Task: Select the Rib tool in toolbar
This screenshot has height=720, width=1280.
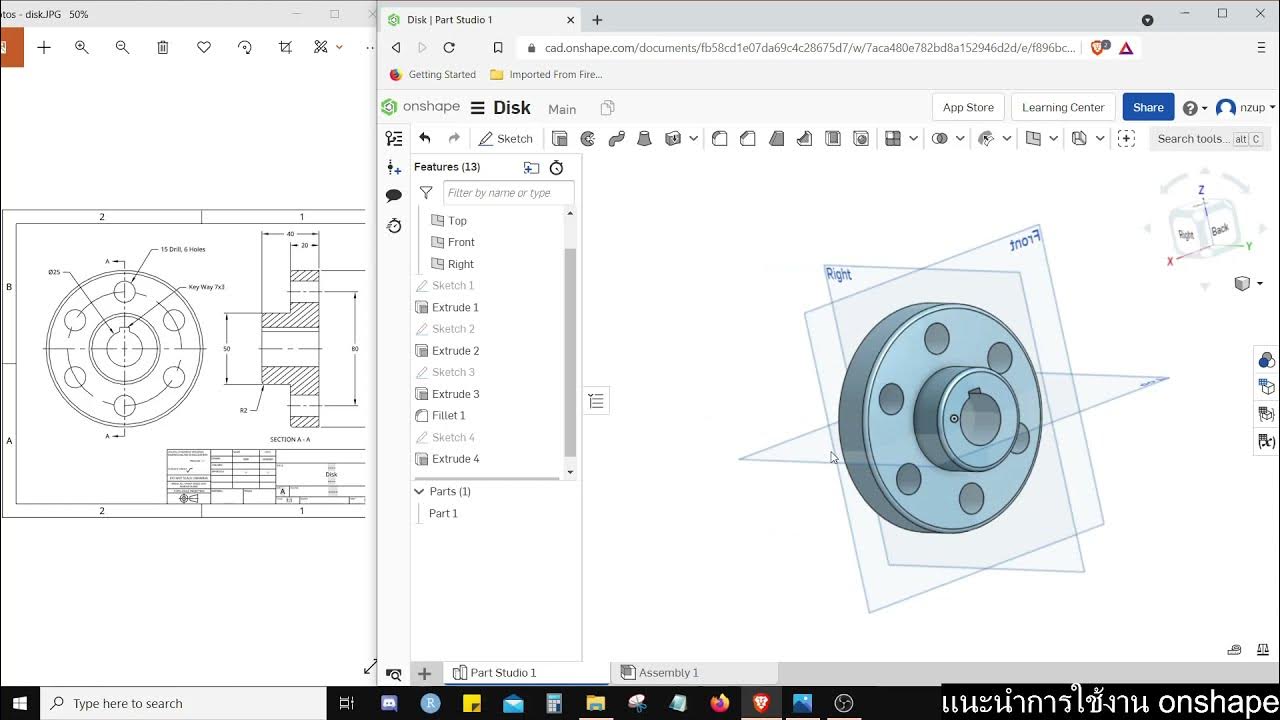Action: [x=804, y=139]
